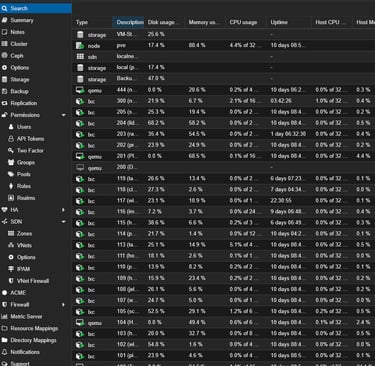This screenshot has width=375, height=366.
Task: Collapse the SDN section arrow
Action: click(x=63, y=222)
